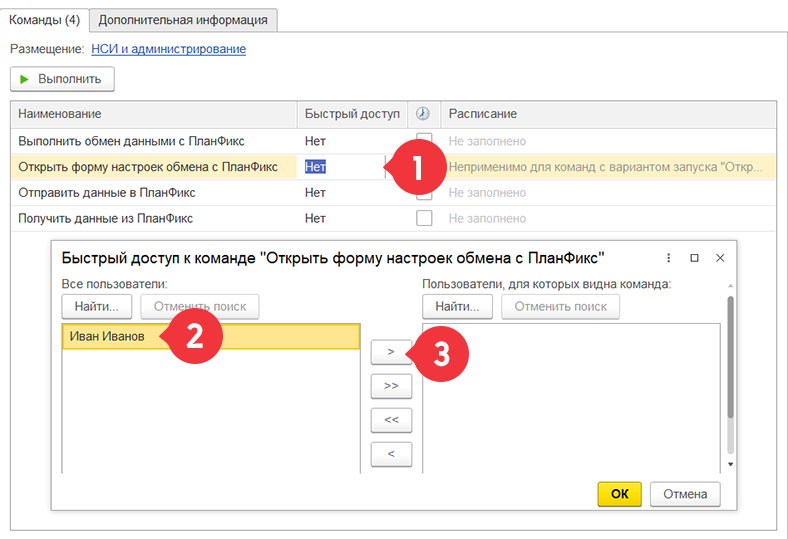
Task: Click Нет quick access for Получить данные row
Action: [x=315, y=219]
